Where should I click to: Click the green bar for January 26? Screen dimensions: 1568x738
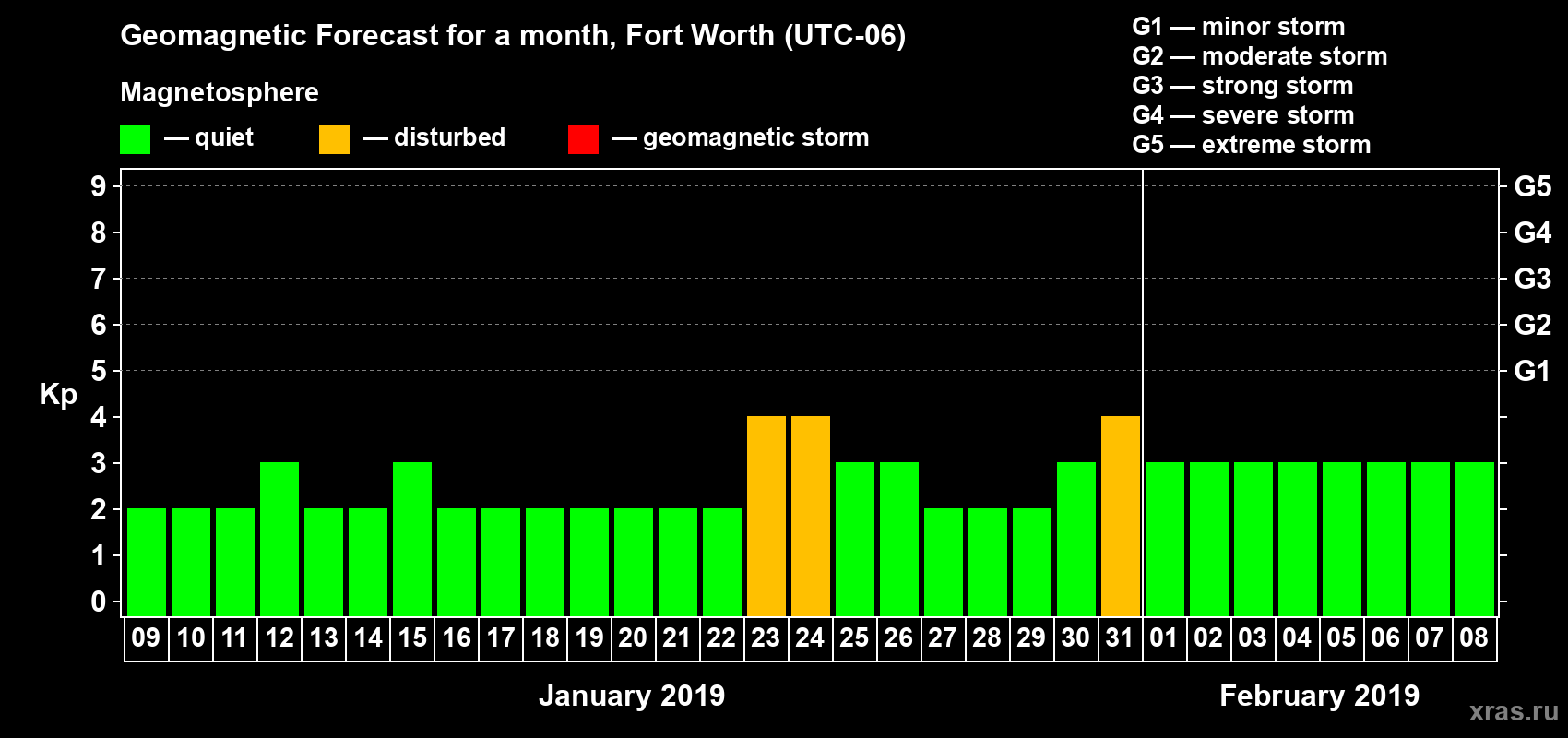[899, 539]
